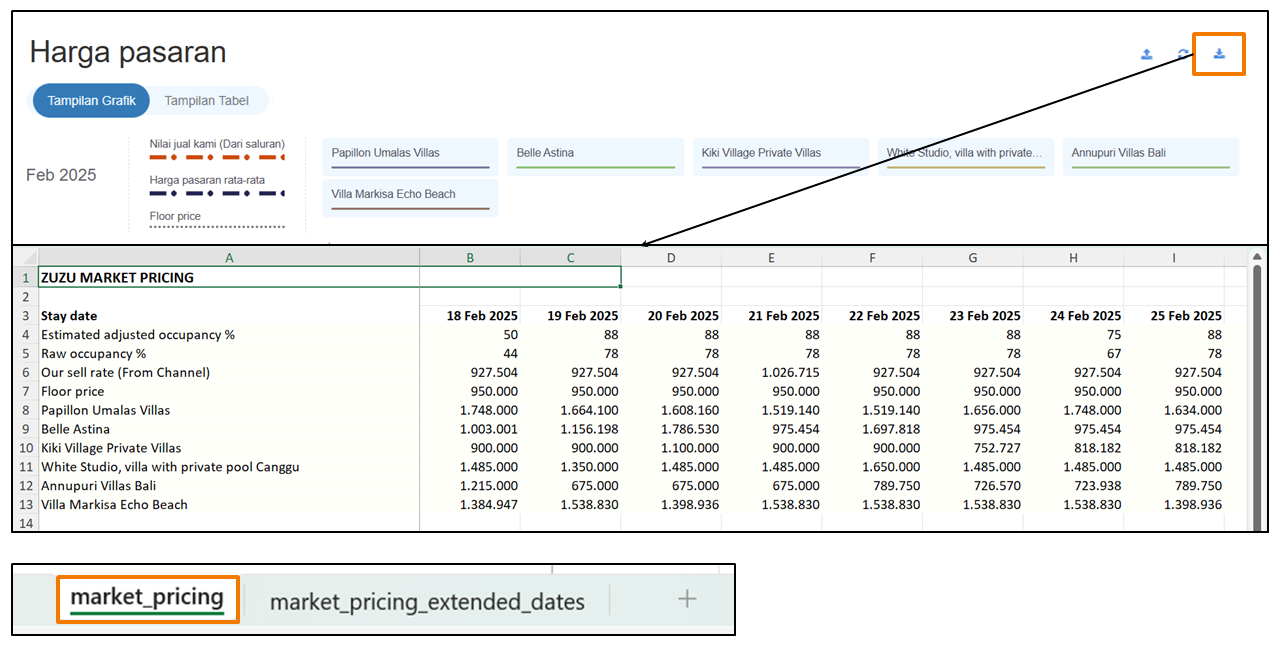1279x653 pixels.
Task: Toggle the Belle Astina series chip
Action: click(x=596, y=157)
